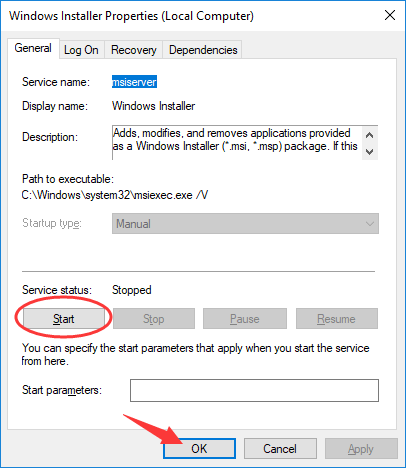The height and width of the screenshot is (468, 406).
Task: Open the Startup type Manual dropdown
Action: 245,224
